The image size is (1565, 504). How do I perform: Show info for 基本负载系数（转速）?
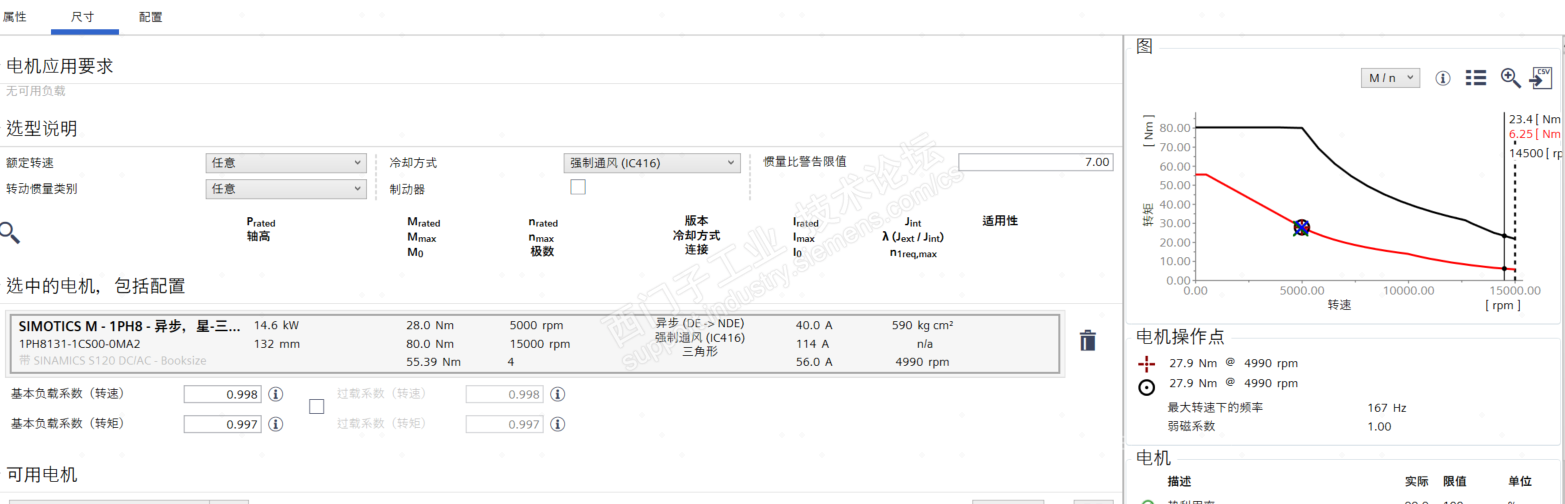click(x=276, y=394)
